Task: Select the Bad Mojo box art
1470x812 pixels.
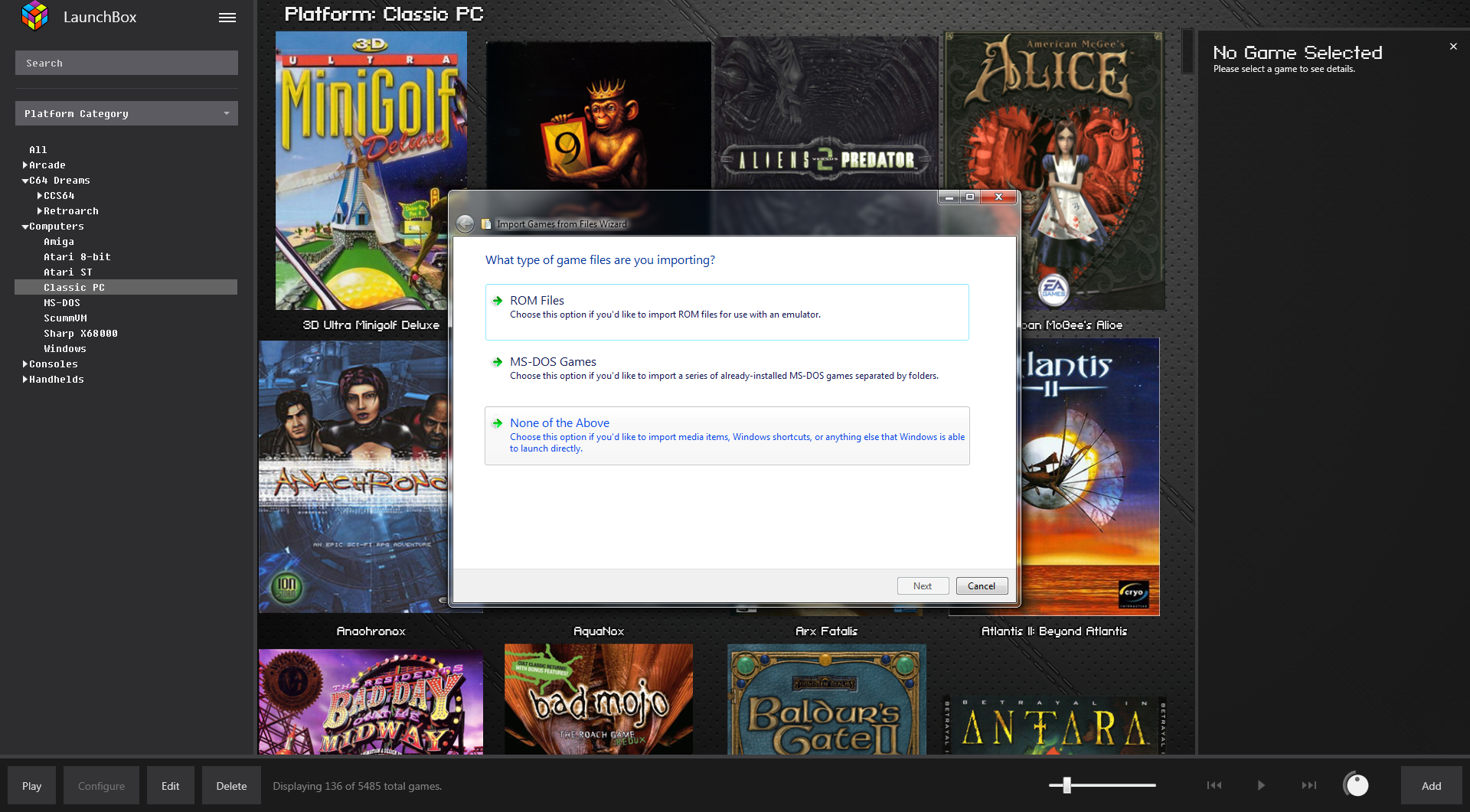Action: tap(599, 699)
